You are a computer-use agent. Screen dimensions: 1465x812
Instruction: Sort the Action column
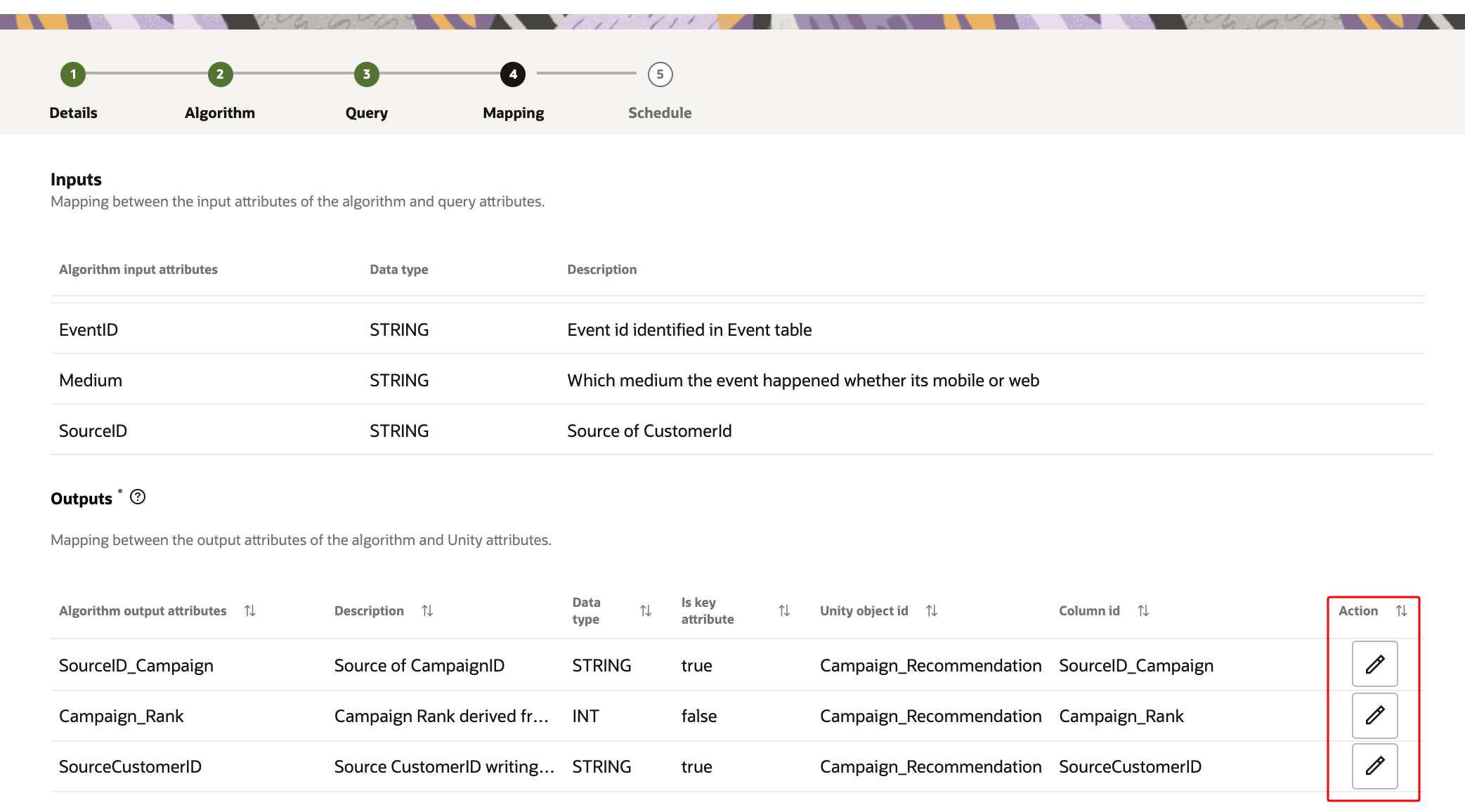(x=1401, y=611)
